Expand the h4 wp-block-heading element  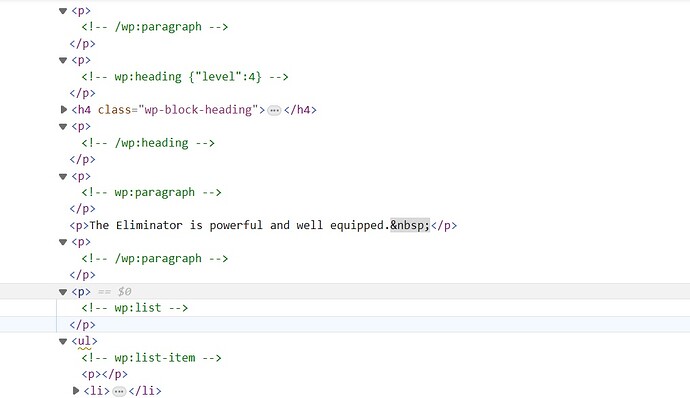(64, 110)
